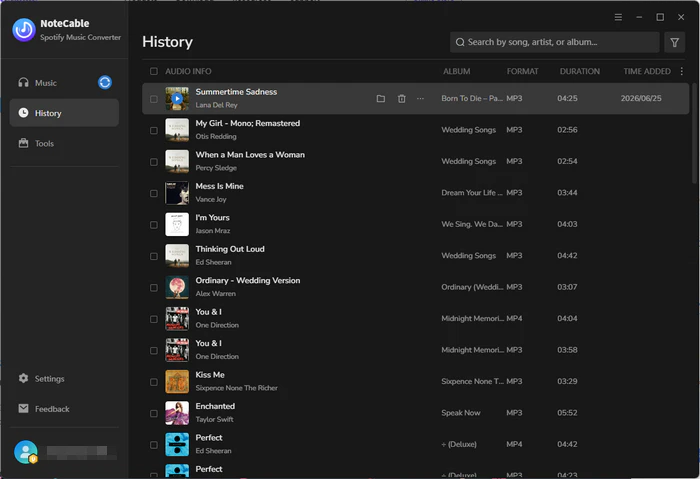Select Ordinary - Wedding Version checkbox
700x479 pixels.
coord(154,287)
